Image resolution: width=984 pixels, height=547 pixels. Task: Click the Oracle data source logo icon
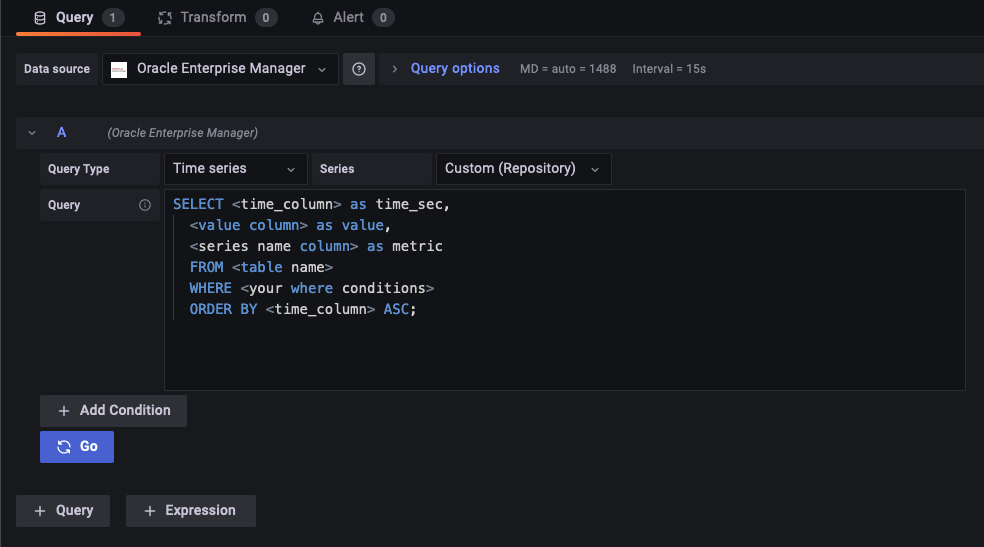point(119,69)
